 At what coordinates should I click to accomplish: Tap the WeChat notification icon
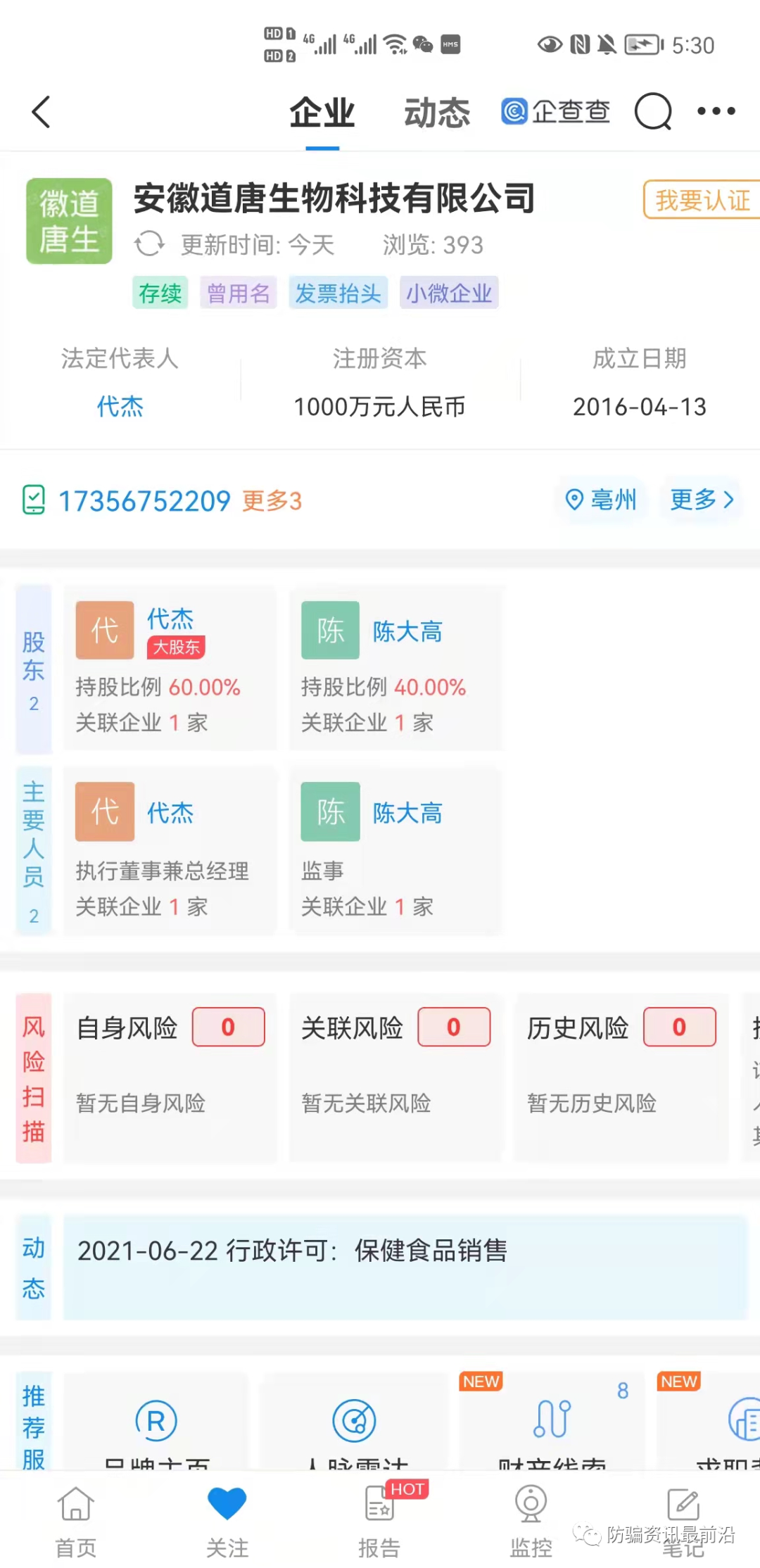coord(423,45)
